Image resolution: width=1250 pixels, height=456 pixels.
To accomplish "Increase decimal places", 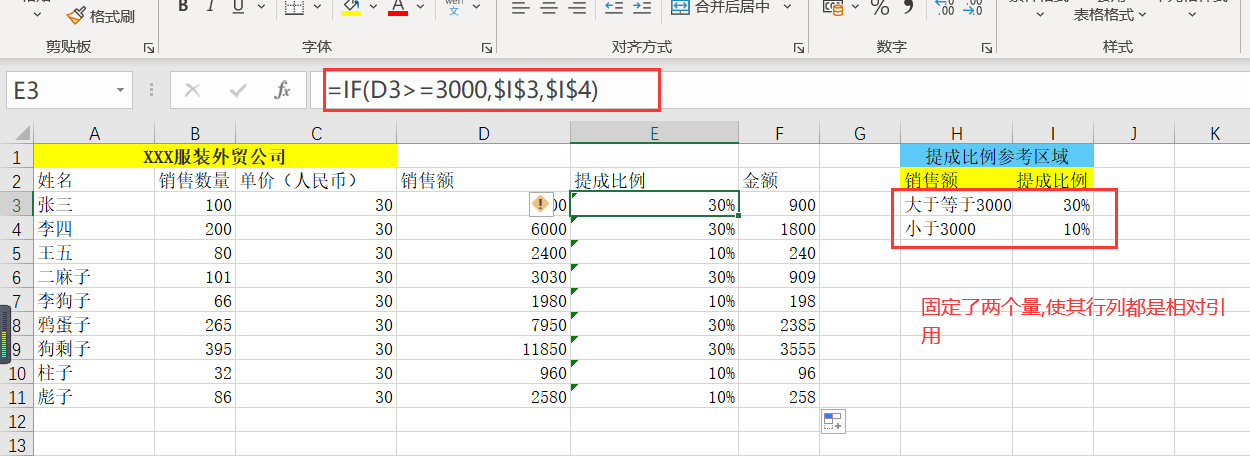I will coord(945,8).
